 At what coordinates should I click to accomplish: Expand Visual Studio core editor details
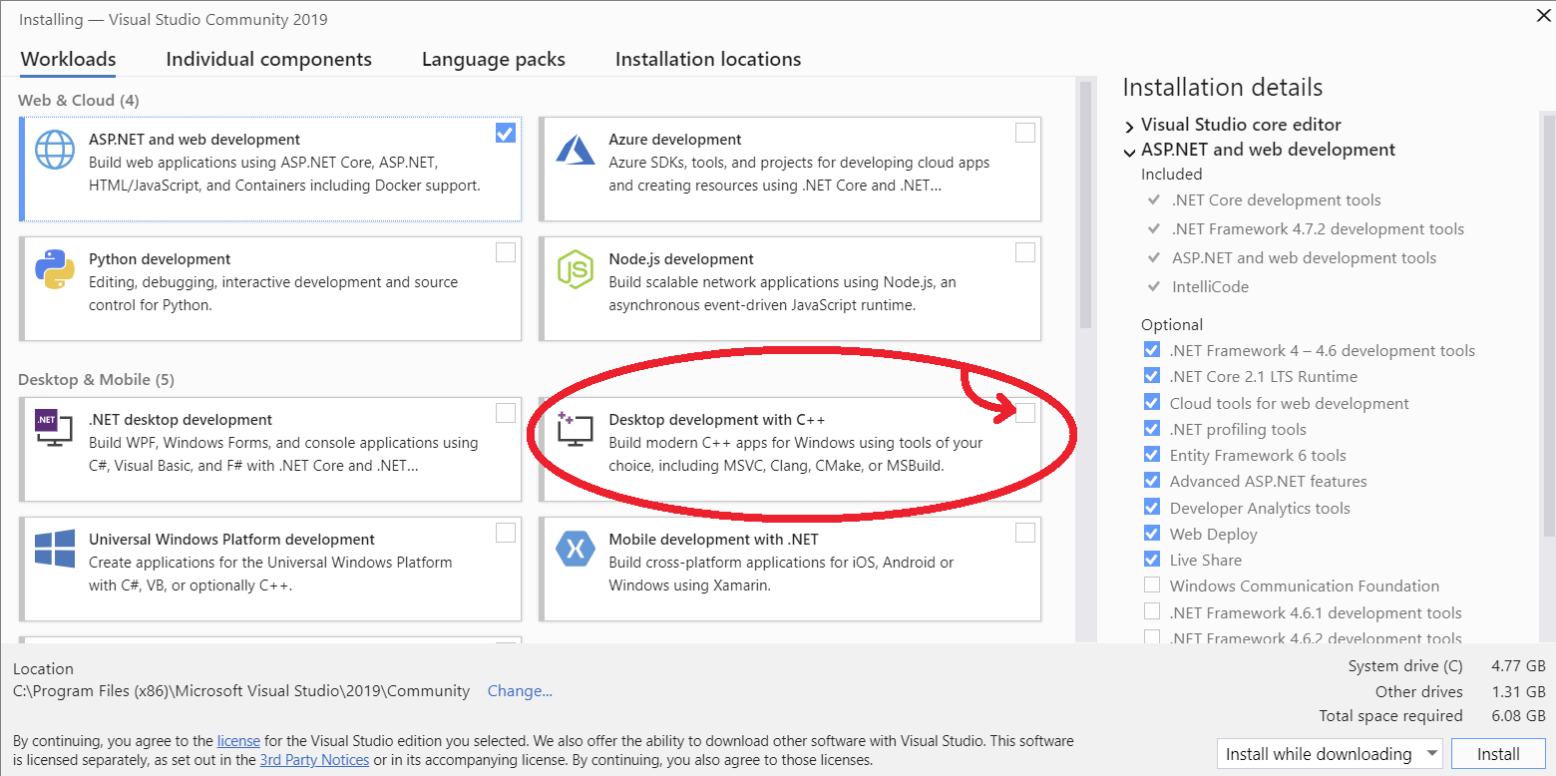coord(1129,126)
